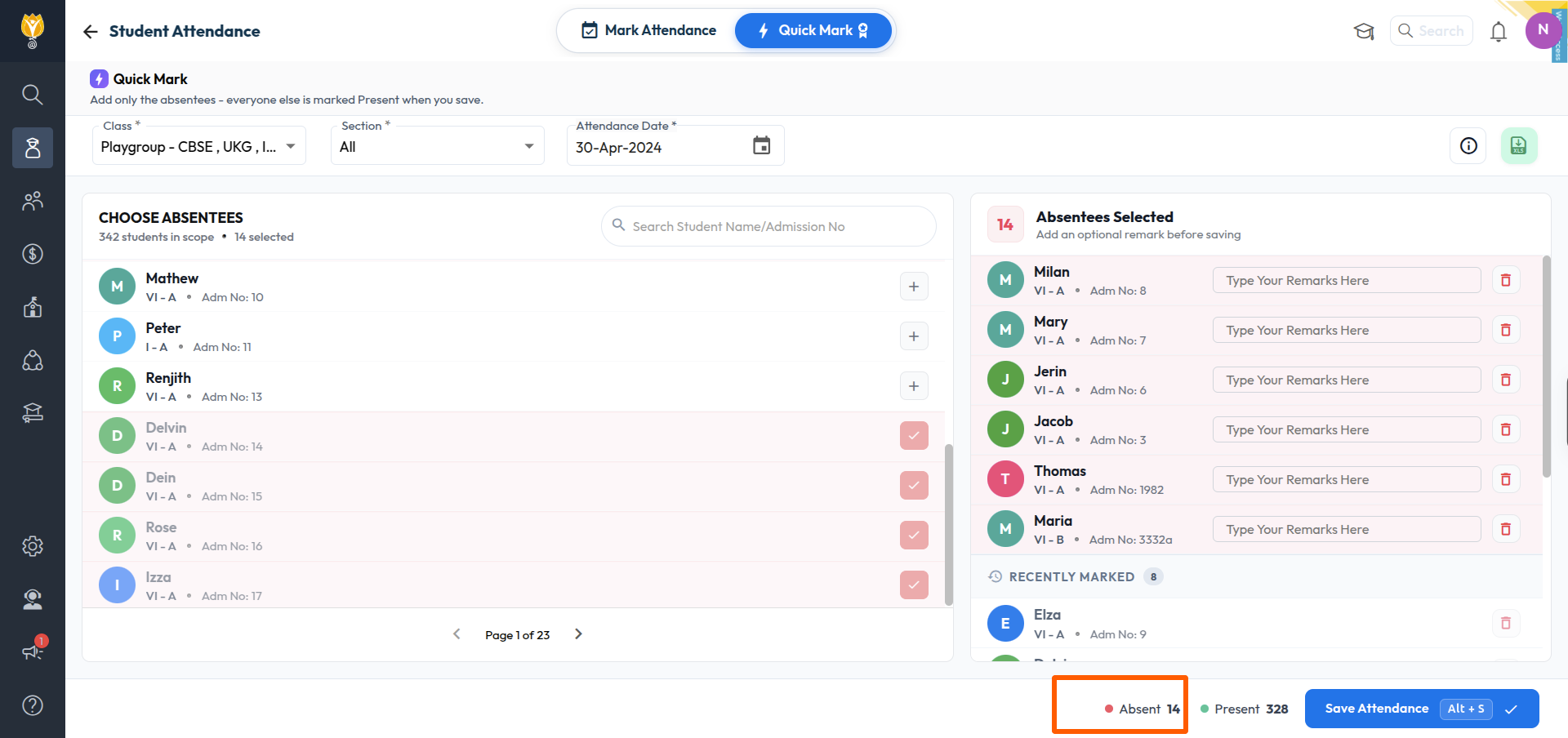This screenshot has width=1568, height=738.
Task: Open the Class dropdown
Action: click(199, 146)
